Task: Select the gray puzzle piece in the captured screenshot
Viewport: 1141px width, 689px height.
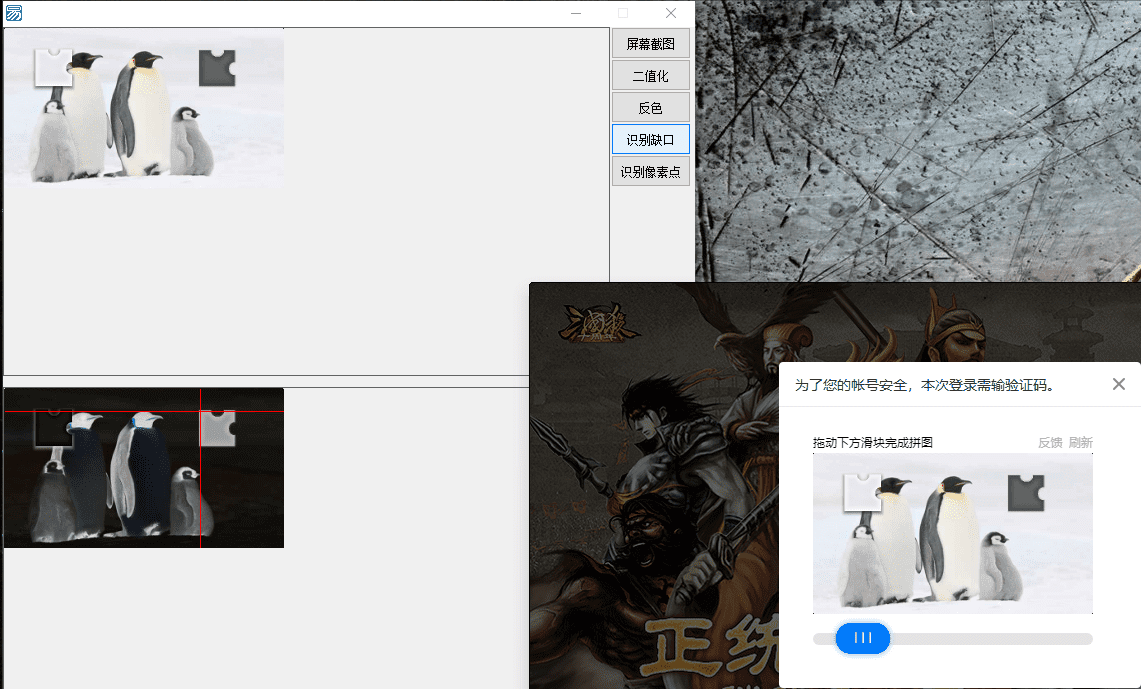Action: click(216, 67)
